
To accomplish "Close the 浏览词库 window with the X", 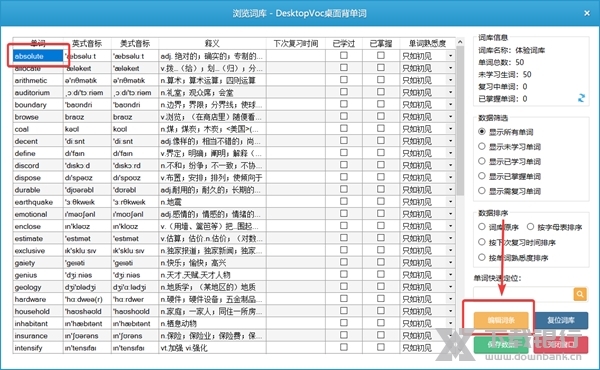I will coord(587,13).
